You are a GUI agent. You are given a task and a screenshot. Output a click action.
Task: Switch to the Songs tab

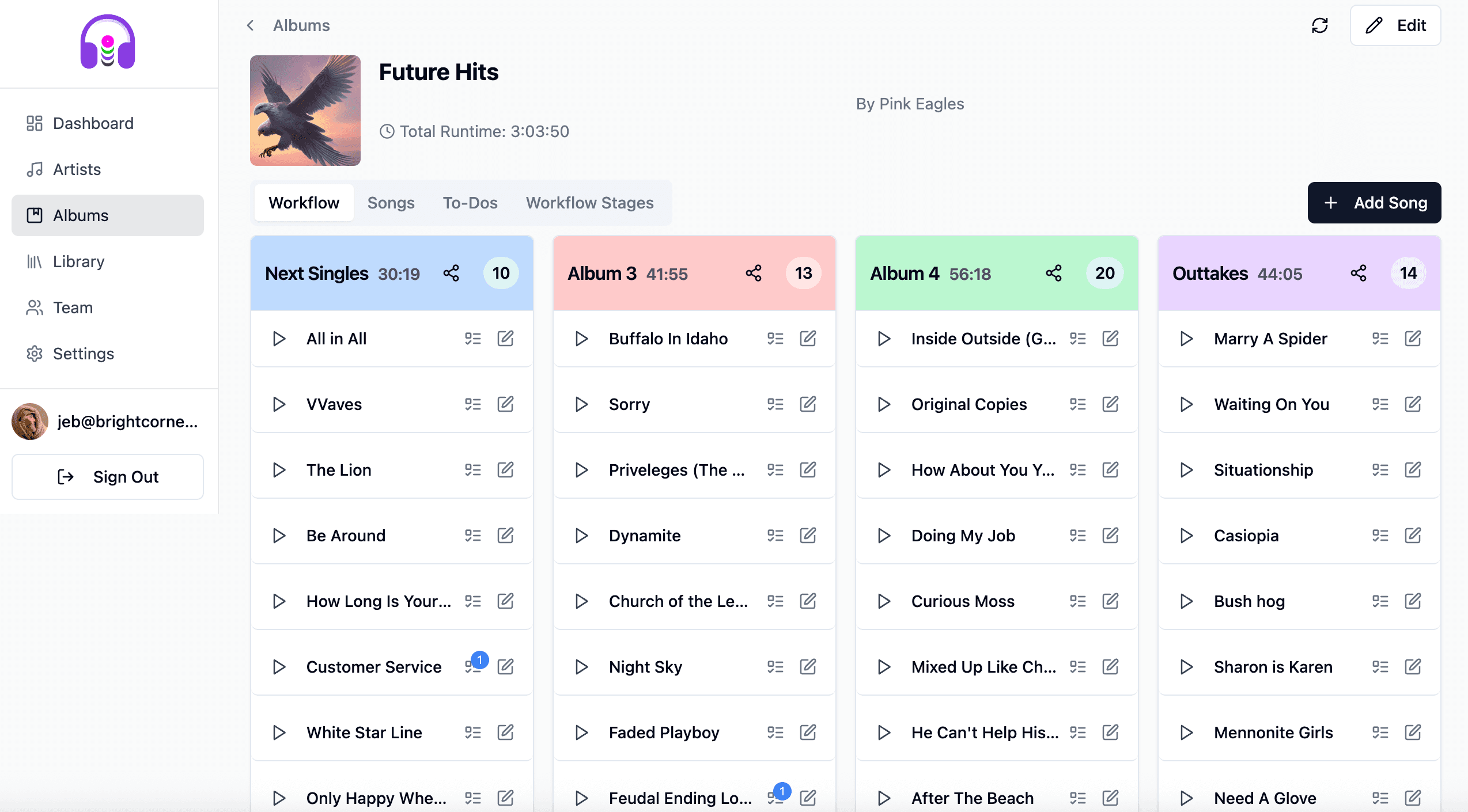[x=391, y=203]
